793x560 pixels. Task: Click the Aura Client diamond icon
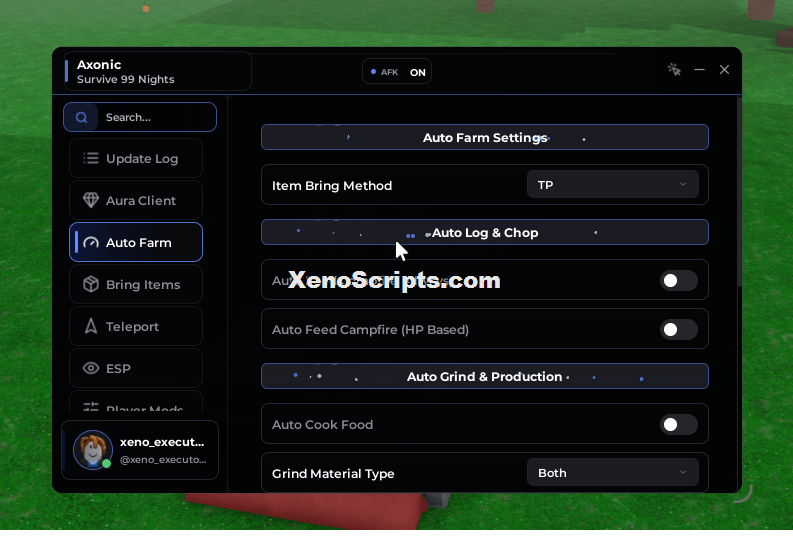(91, 200)
